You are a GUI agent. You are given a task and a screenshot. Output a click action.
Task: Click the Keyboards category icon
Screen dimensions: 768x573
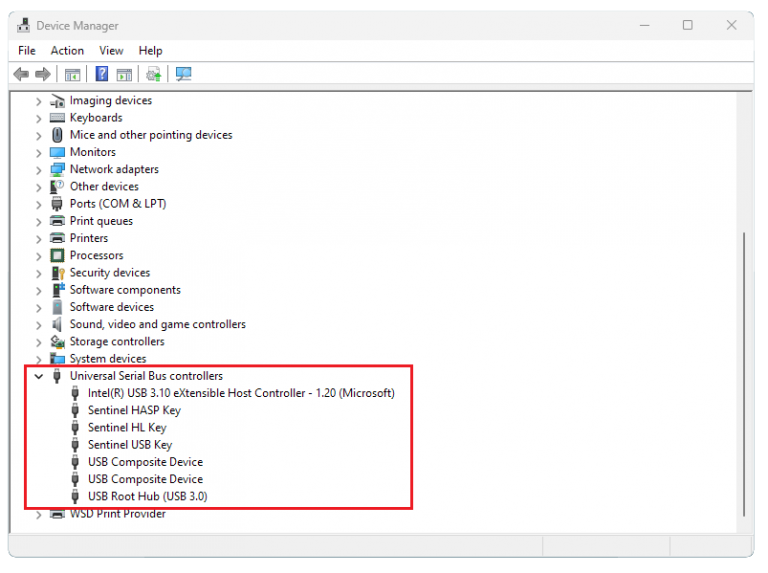57,118
